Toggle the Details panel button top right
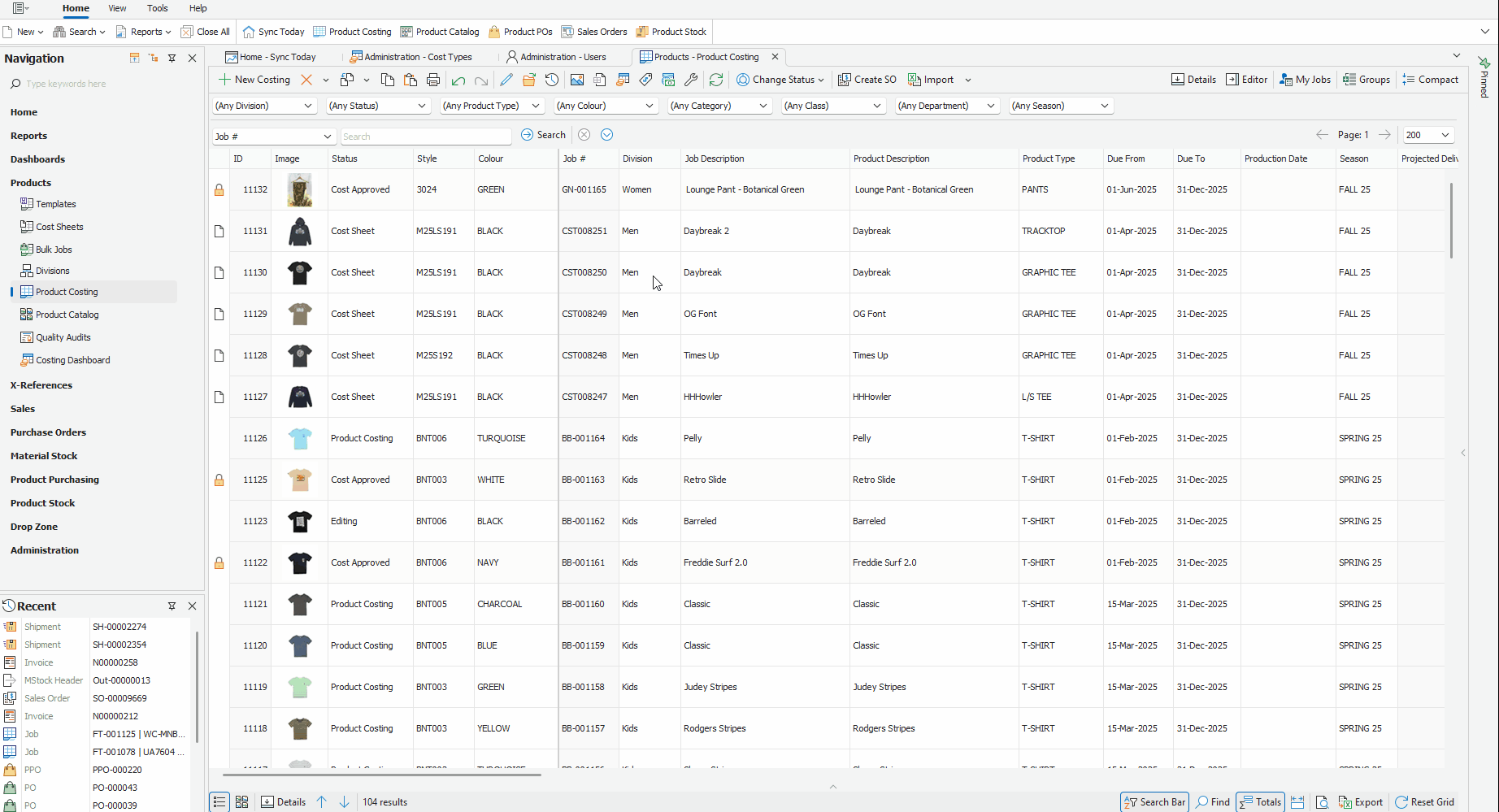 [x=1193, y=80]
